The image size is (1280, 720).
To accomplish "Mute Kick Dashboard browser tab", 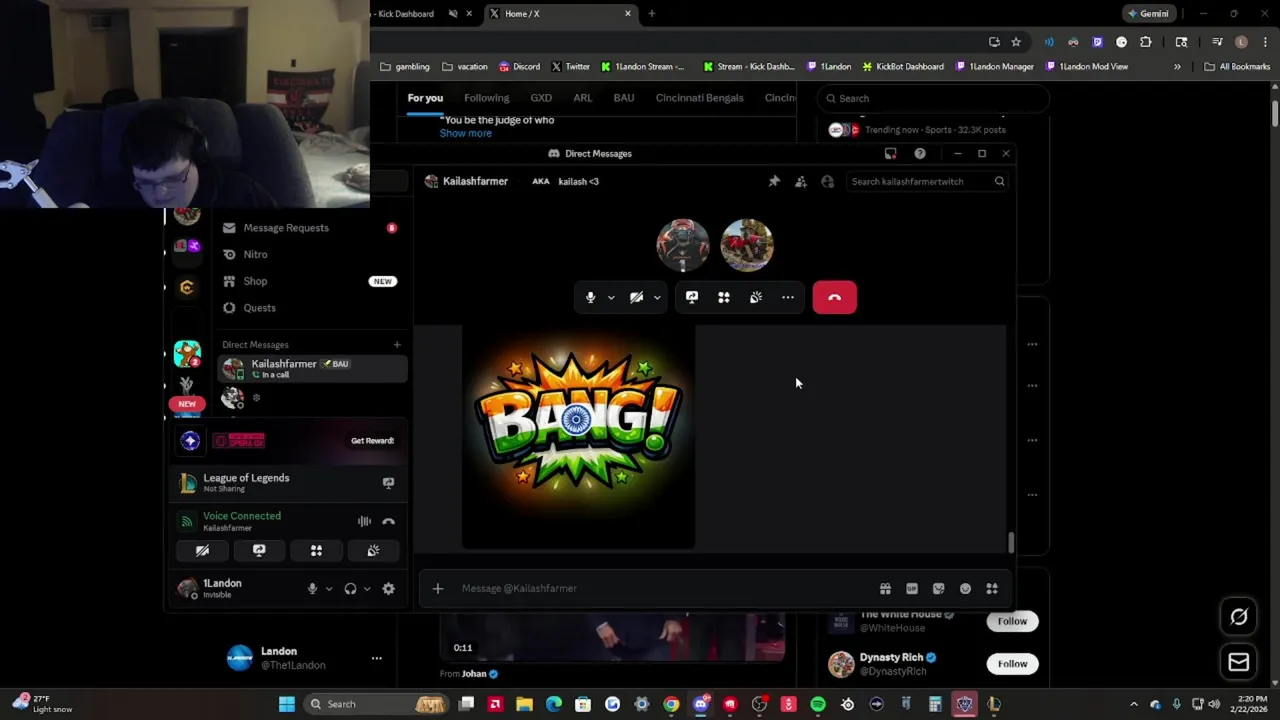I will click(453, 14).
